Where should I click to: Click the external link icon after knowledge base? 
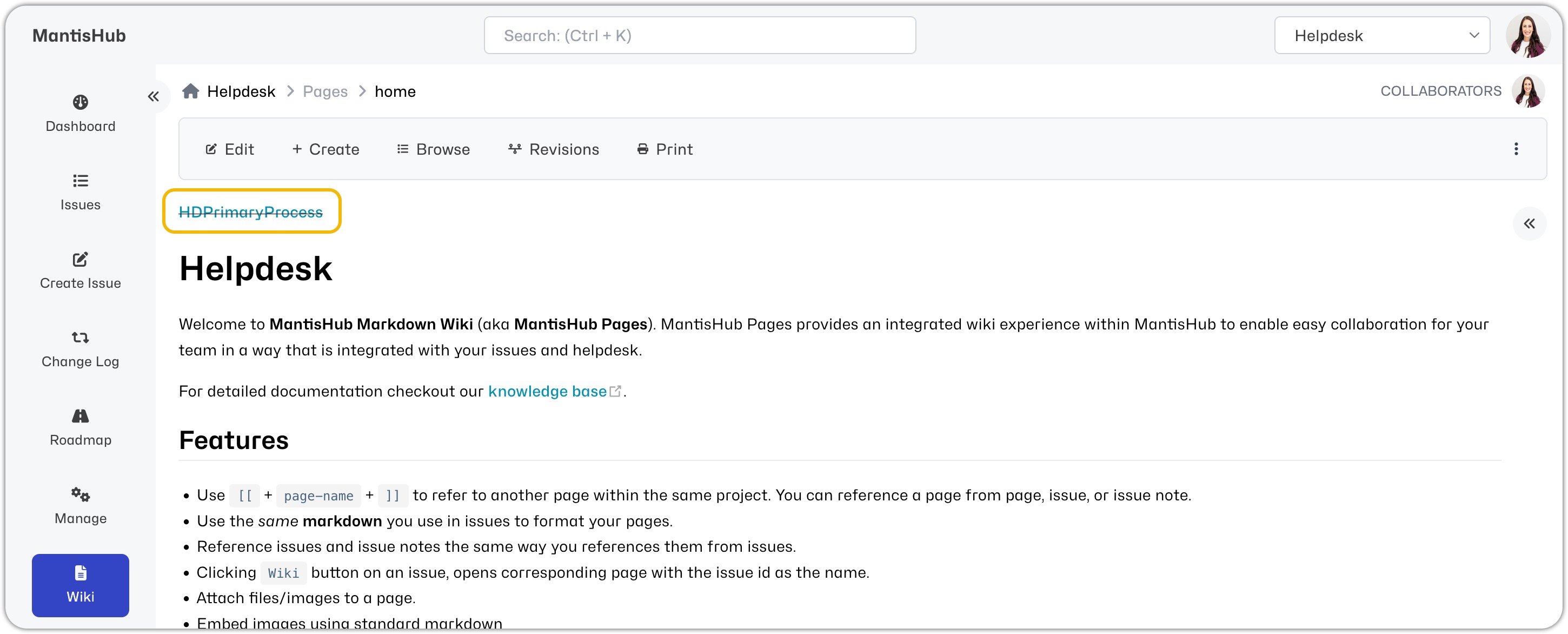[x=615, y=391]
